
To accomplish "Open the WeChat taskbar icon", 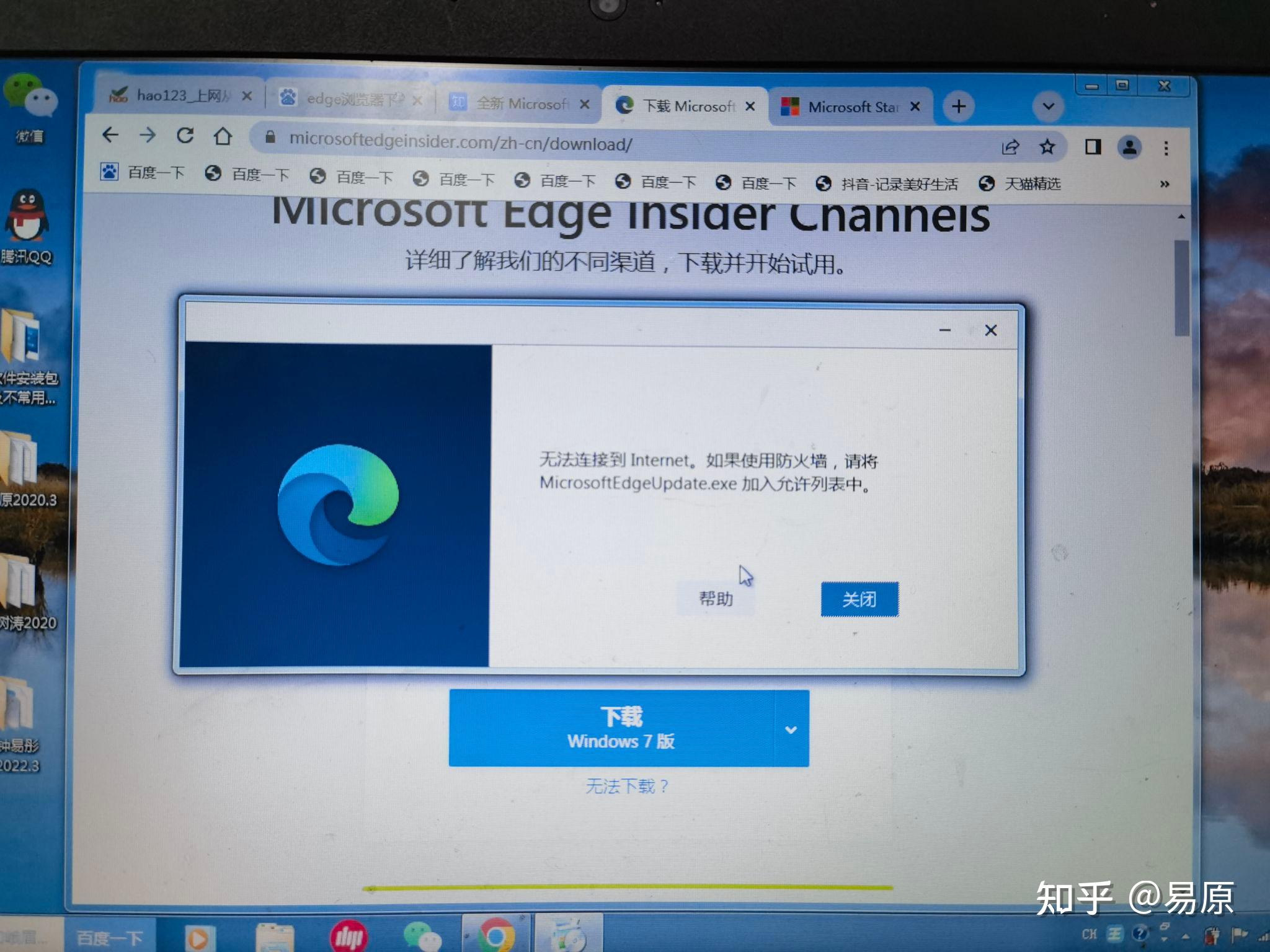I will (422, 937).
